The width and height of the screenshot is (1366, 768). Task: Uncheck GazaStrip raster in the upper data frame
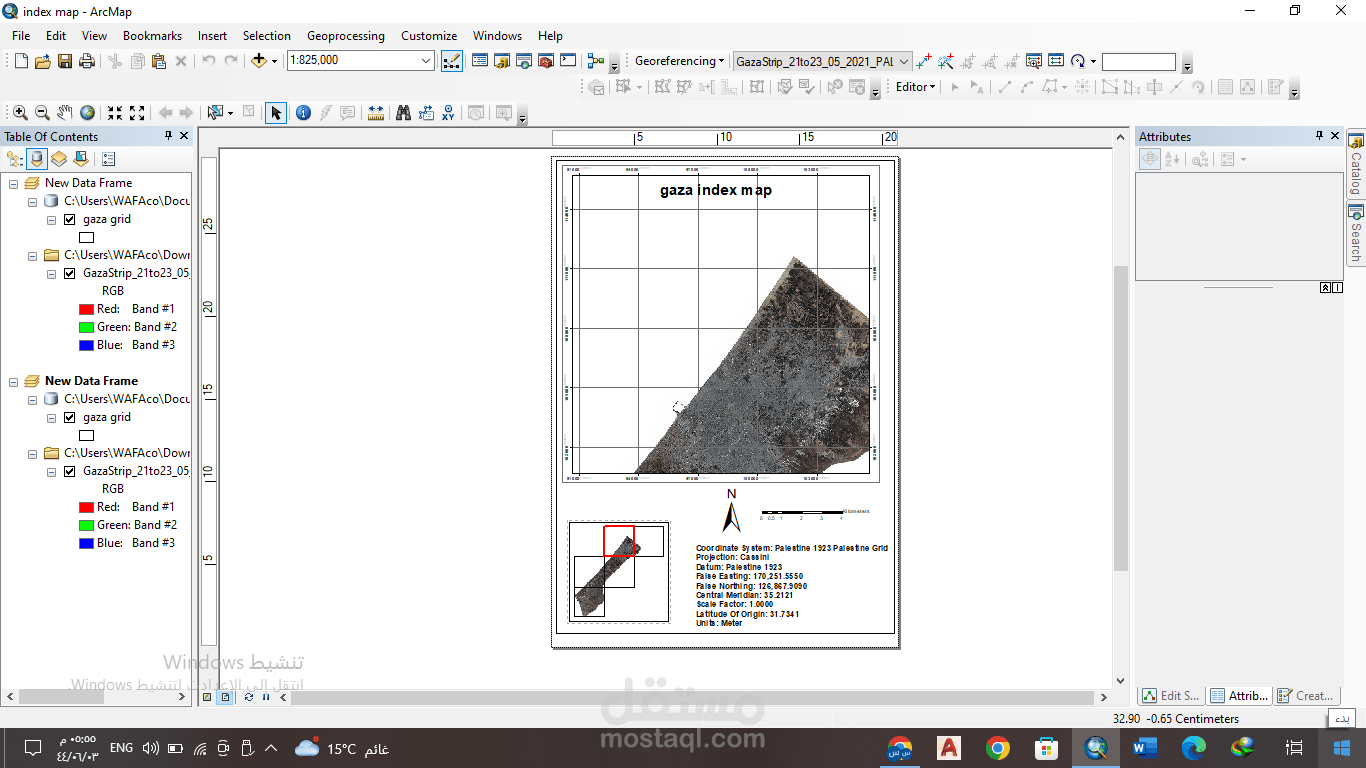click(69, 273)
